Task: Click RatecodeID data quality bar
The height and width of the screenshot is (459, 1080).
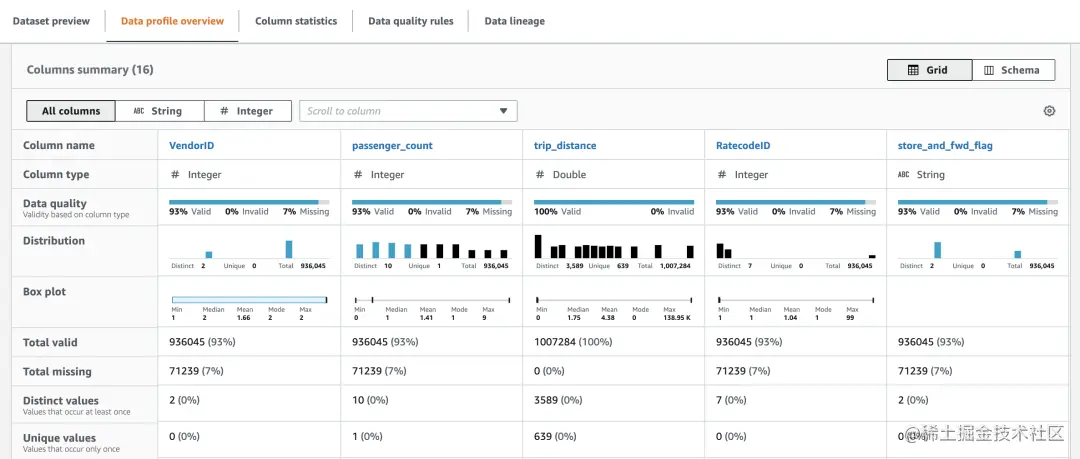Action: click(796, 202)
